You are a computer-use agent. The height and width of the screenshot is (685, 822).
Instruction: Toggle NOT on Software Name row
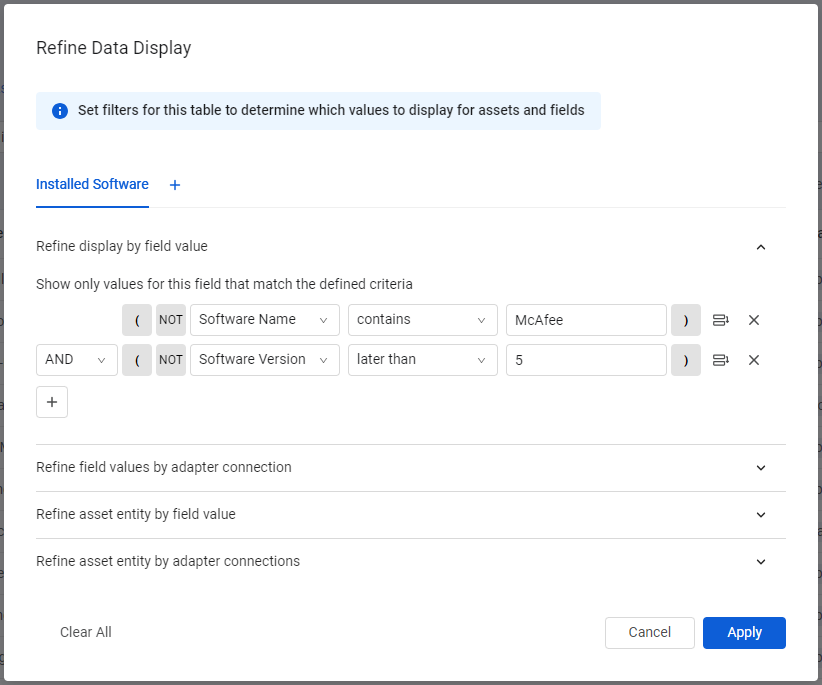click(x=171, y=320)
